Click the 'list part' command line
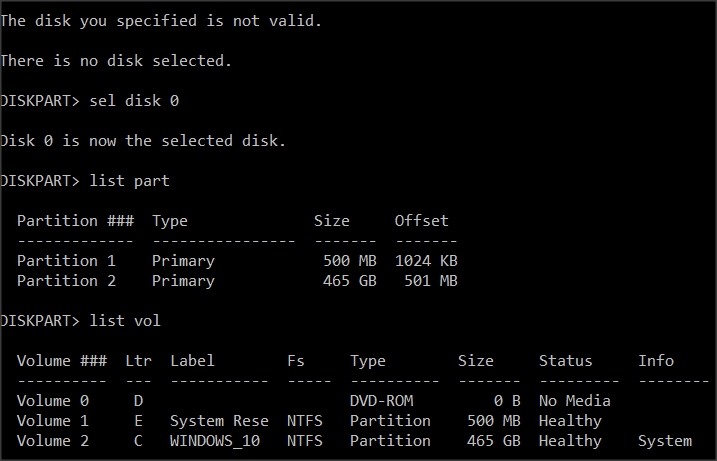 (x=129, y=181)
